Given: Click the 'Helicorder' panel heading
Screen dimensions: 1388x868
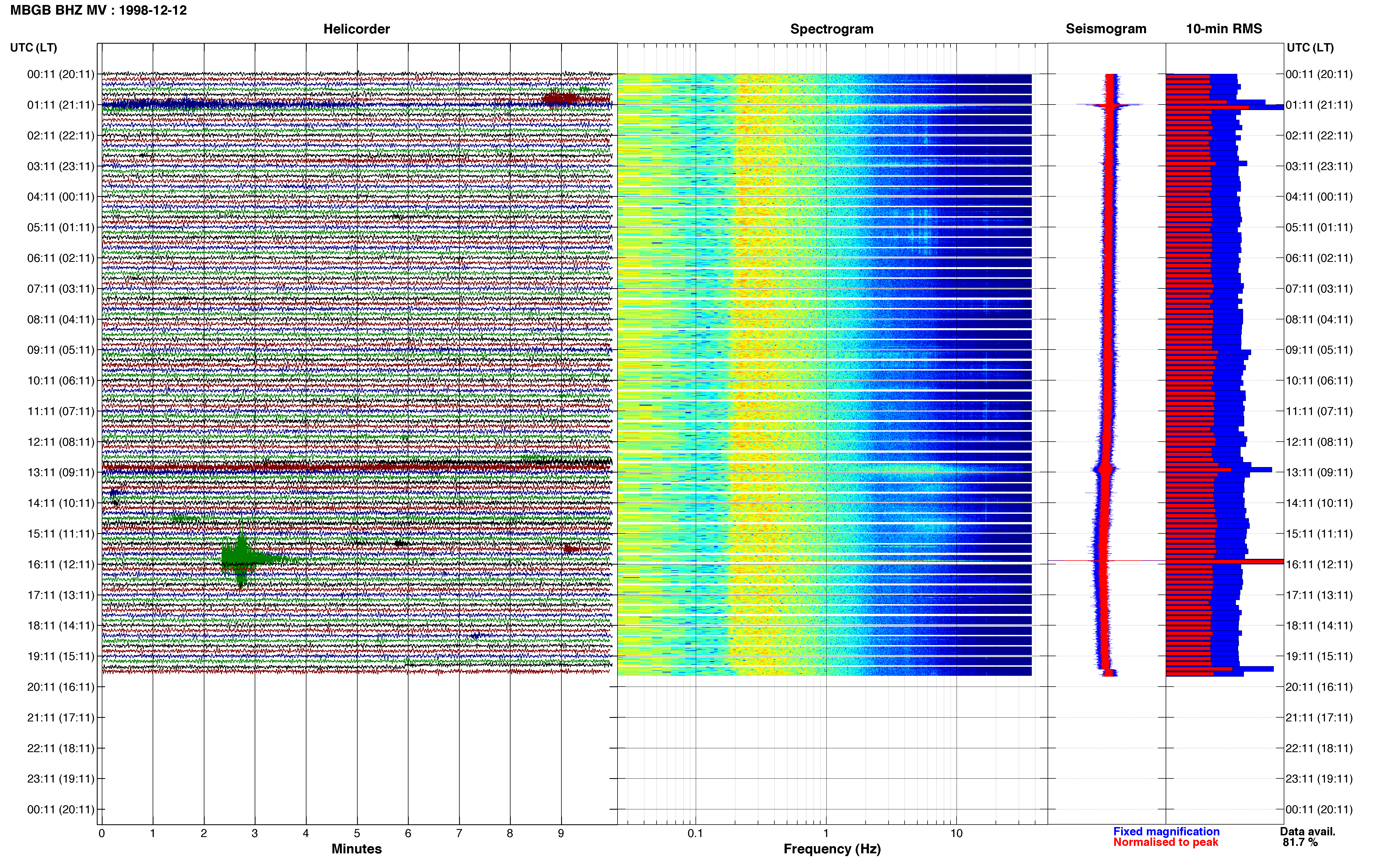Looking at the screenshot, I should tap(356, 29).
